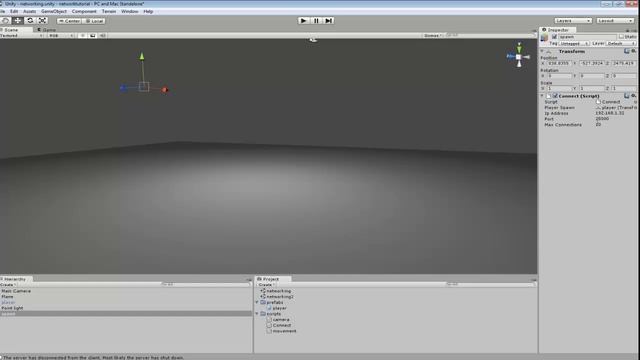Open the Gizmos dropdown in Scene view

coord(433,36)
